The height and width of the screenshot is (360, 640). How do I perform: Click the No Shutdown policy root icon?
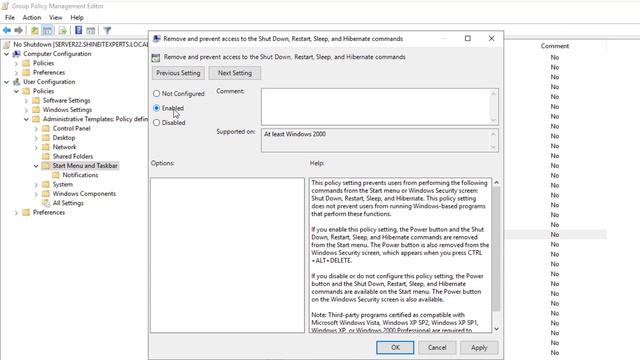[7, 44]
